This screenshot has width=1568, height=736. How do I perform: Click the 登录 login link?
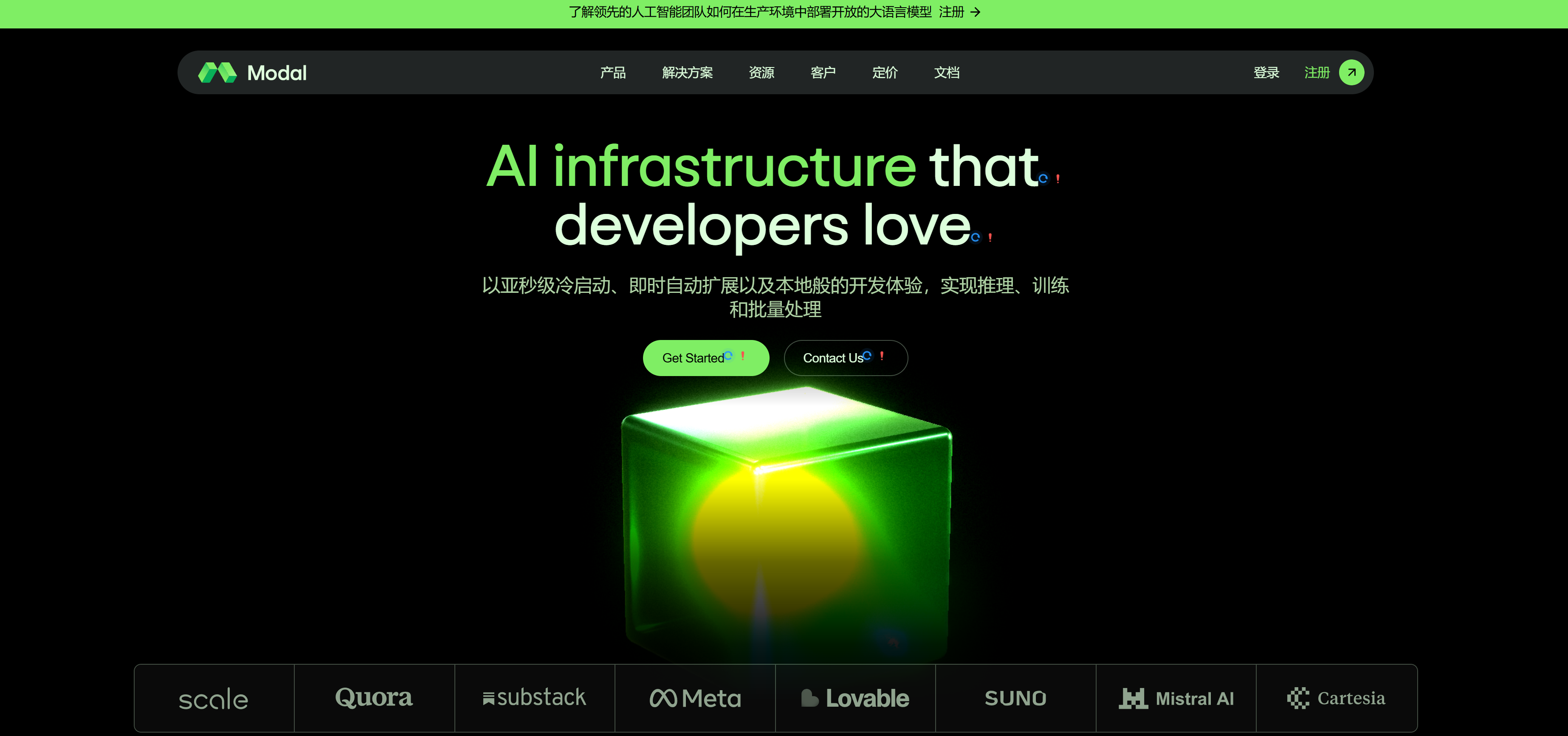(x=1266, y=73)
